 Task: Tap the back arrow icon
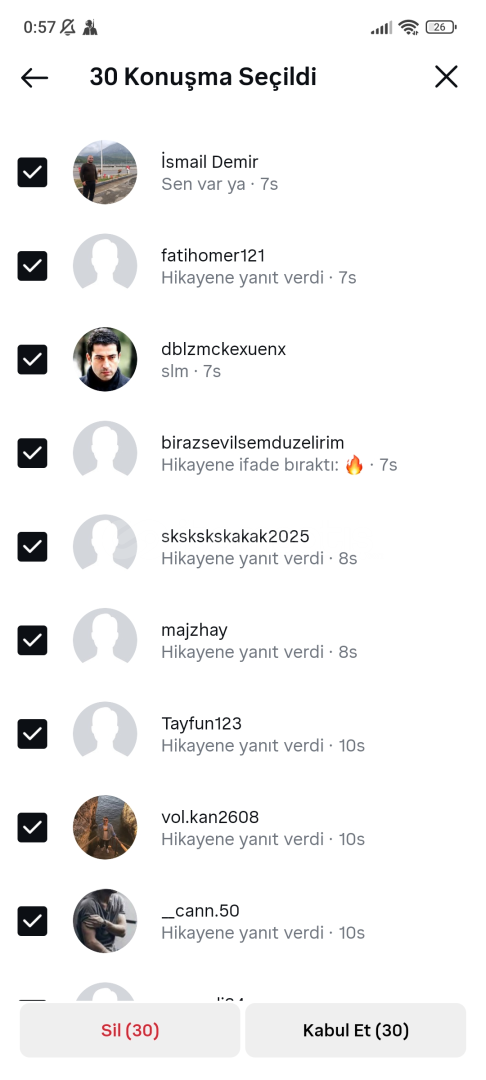point(34,78)
